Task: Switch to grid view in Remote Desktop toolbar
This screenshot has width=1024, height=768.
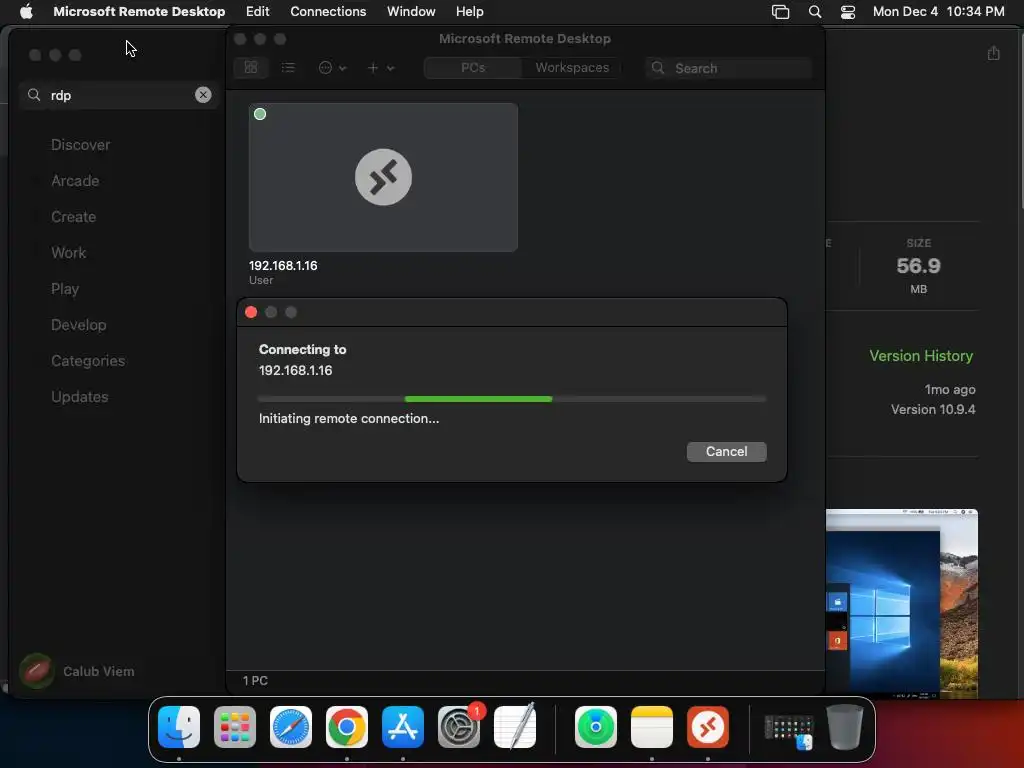Action: tap(251, 67)
